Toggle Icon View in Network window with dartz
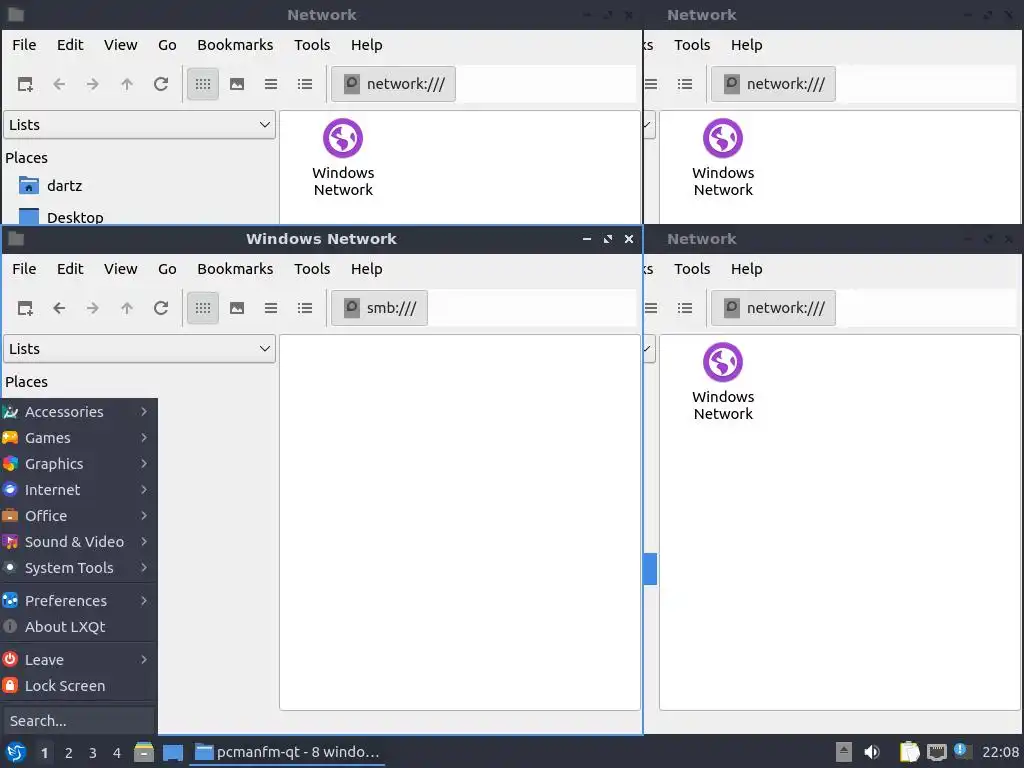The width and height of the screenshot is (1024, 768). [x=203, y=84]
